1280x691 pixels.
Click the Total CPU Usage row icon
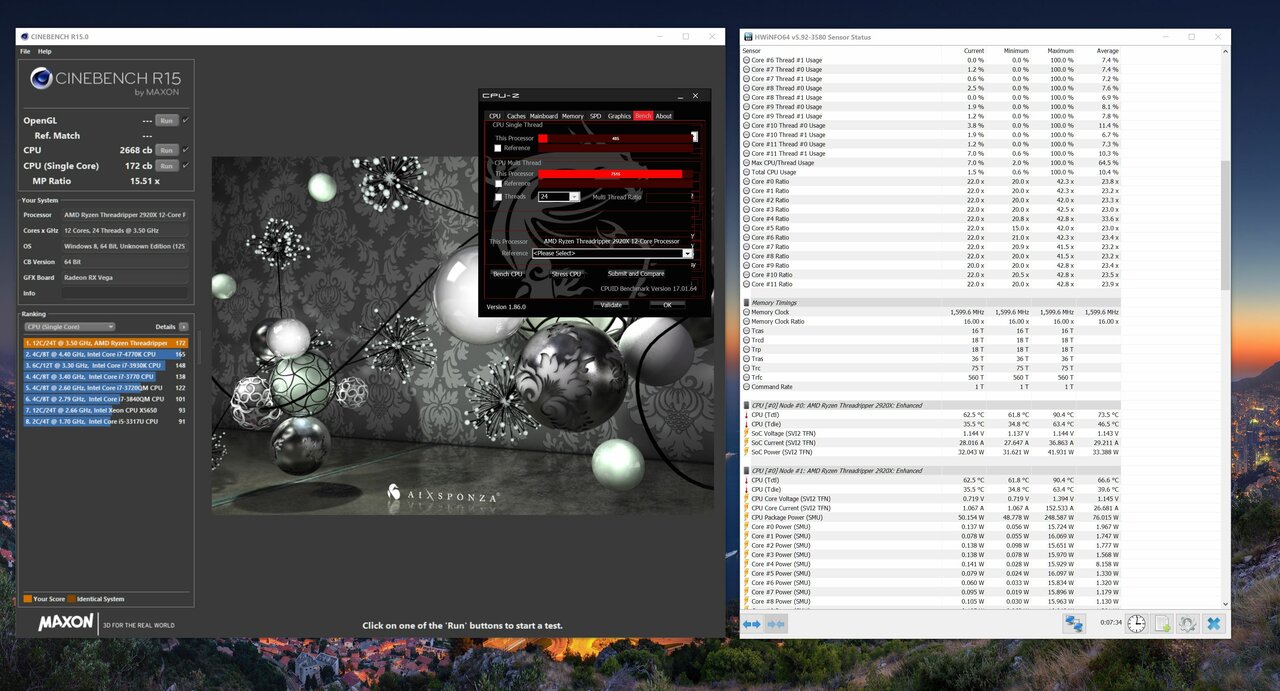point(746,172)
